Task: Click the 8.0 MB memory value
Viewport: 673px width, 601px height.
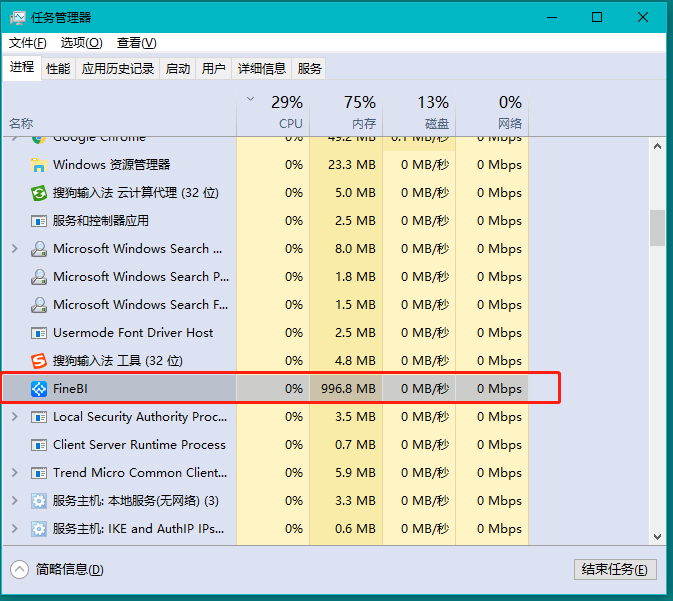Action: pos(355,249)
